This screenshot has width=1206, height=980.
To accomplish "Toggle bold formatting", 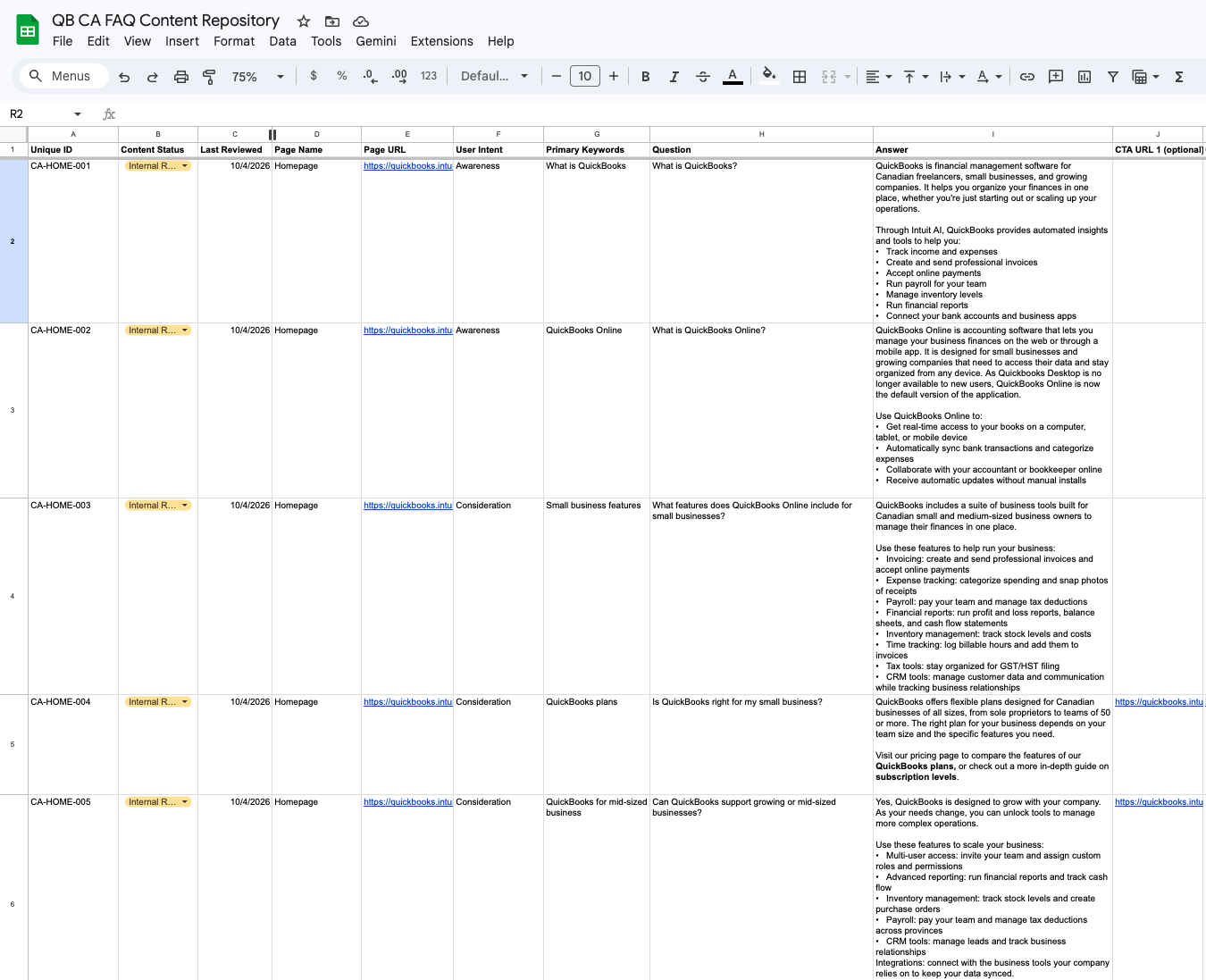I will (646, 77).
